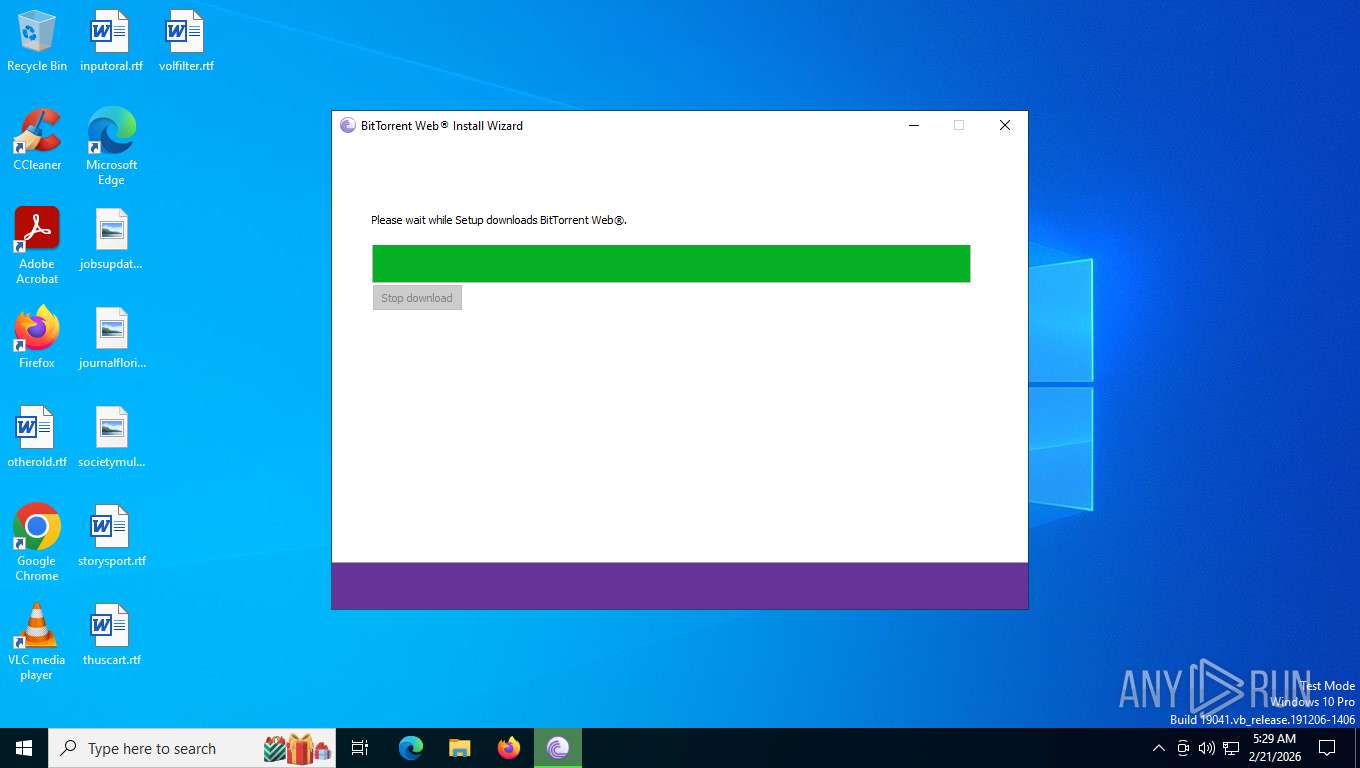
Task: Open the volume tray icon
Action: (1207, 748)
